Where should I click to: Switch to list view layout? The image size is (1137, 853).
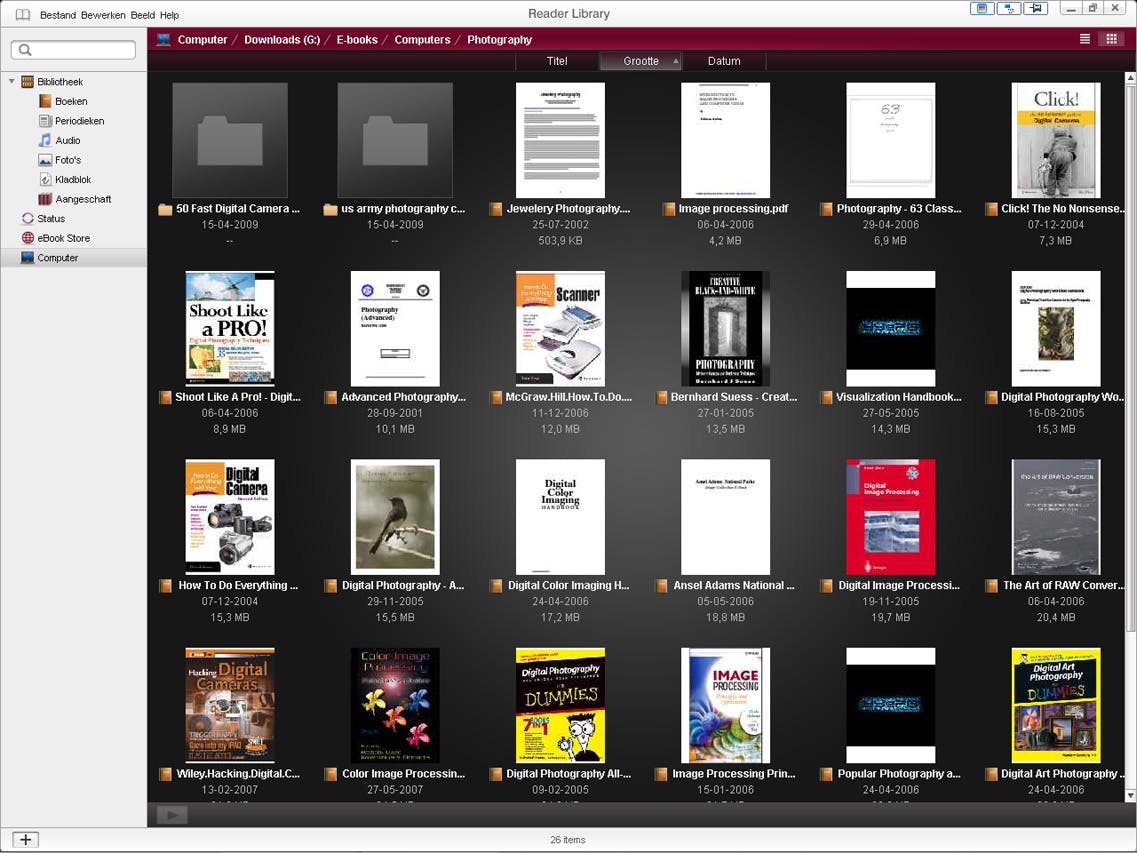click(1085, 39)
